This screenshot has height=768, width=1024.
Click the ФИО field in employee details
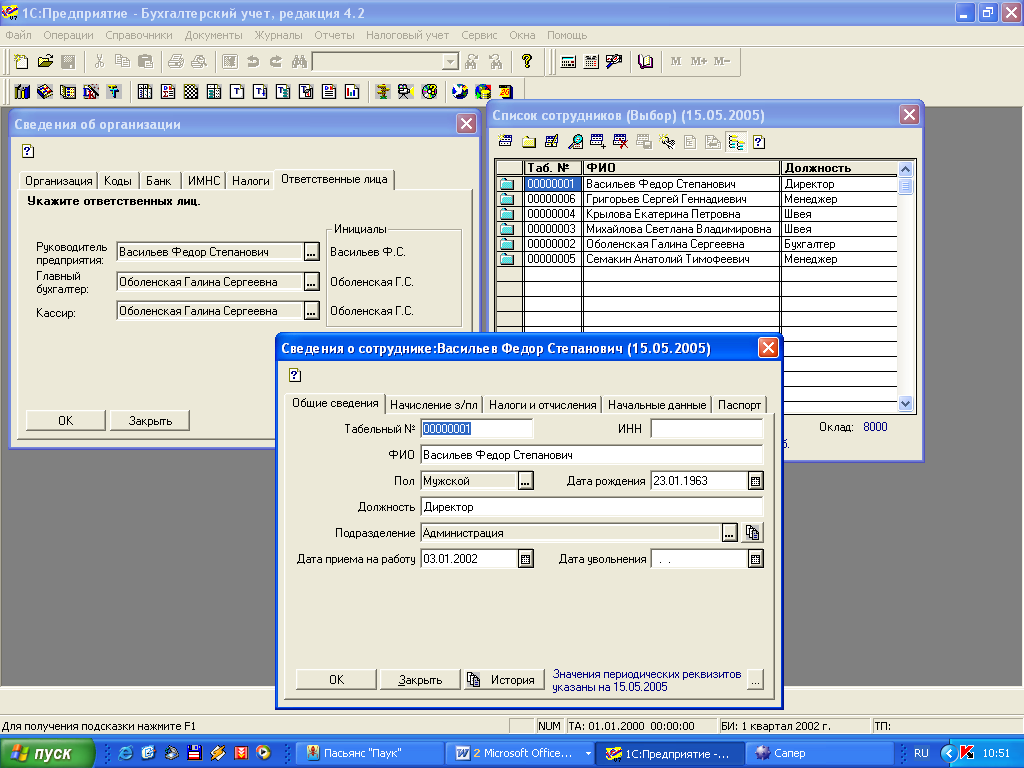coord(592,455)
